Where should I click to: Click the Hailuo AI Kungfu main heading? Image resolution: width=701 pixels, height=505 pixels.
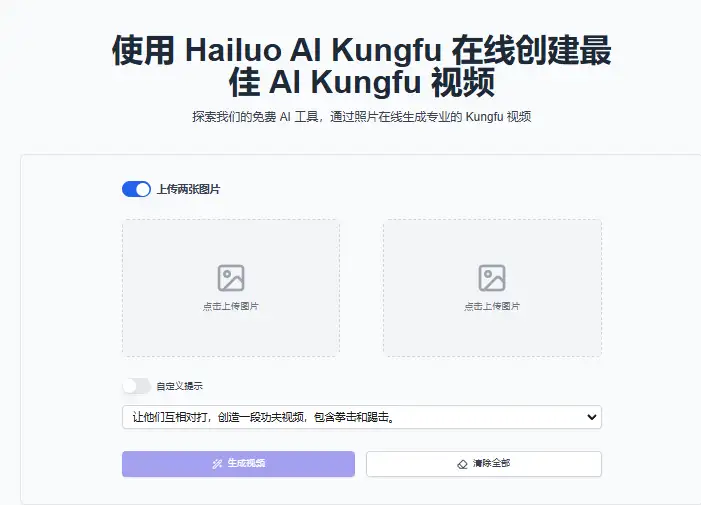point(361,66)
